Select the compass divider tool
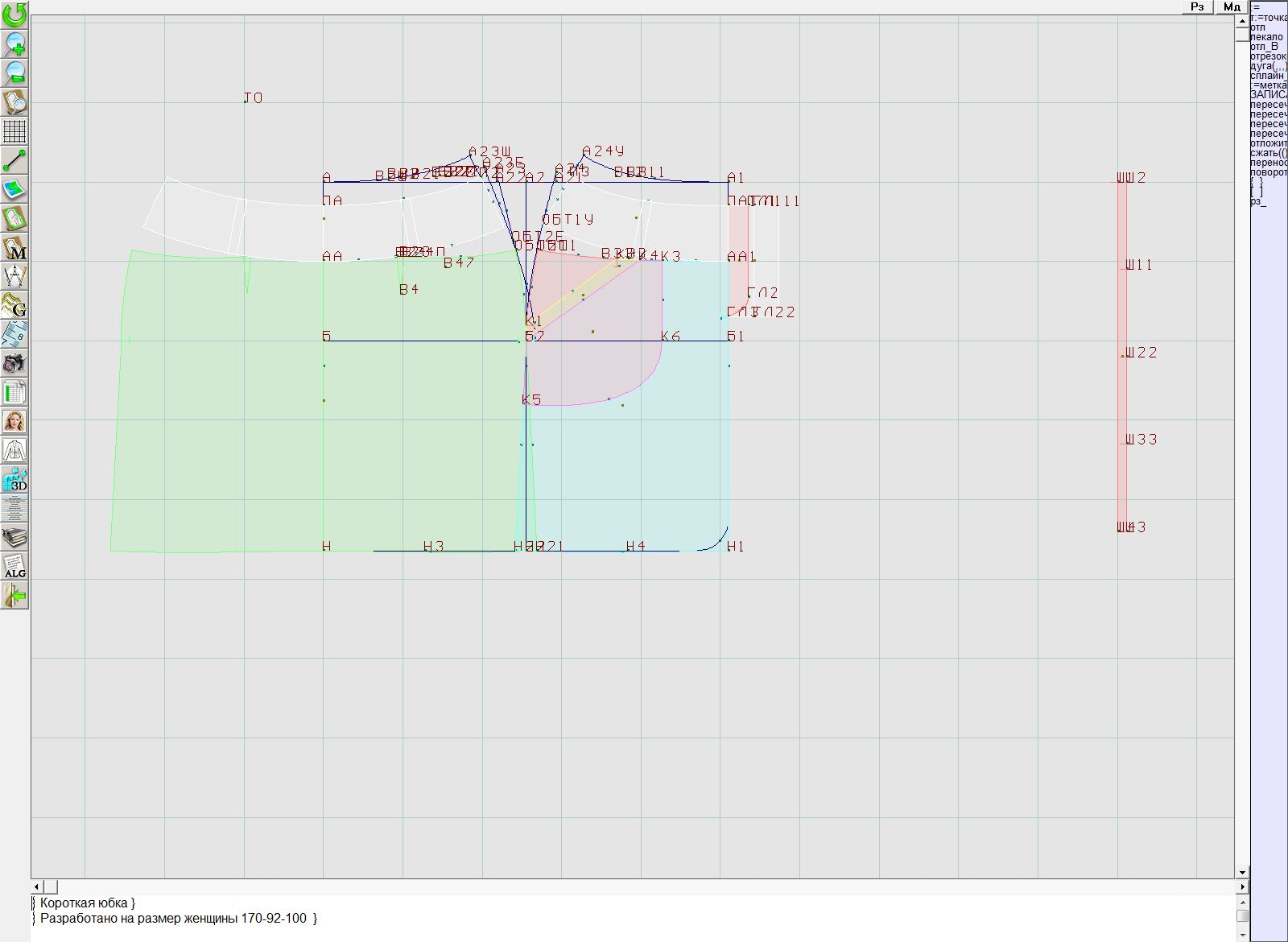Screen dimensions: 1288x942 point(14,277)
